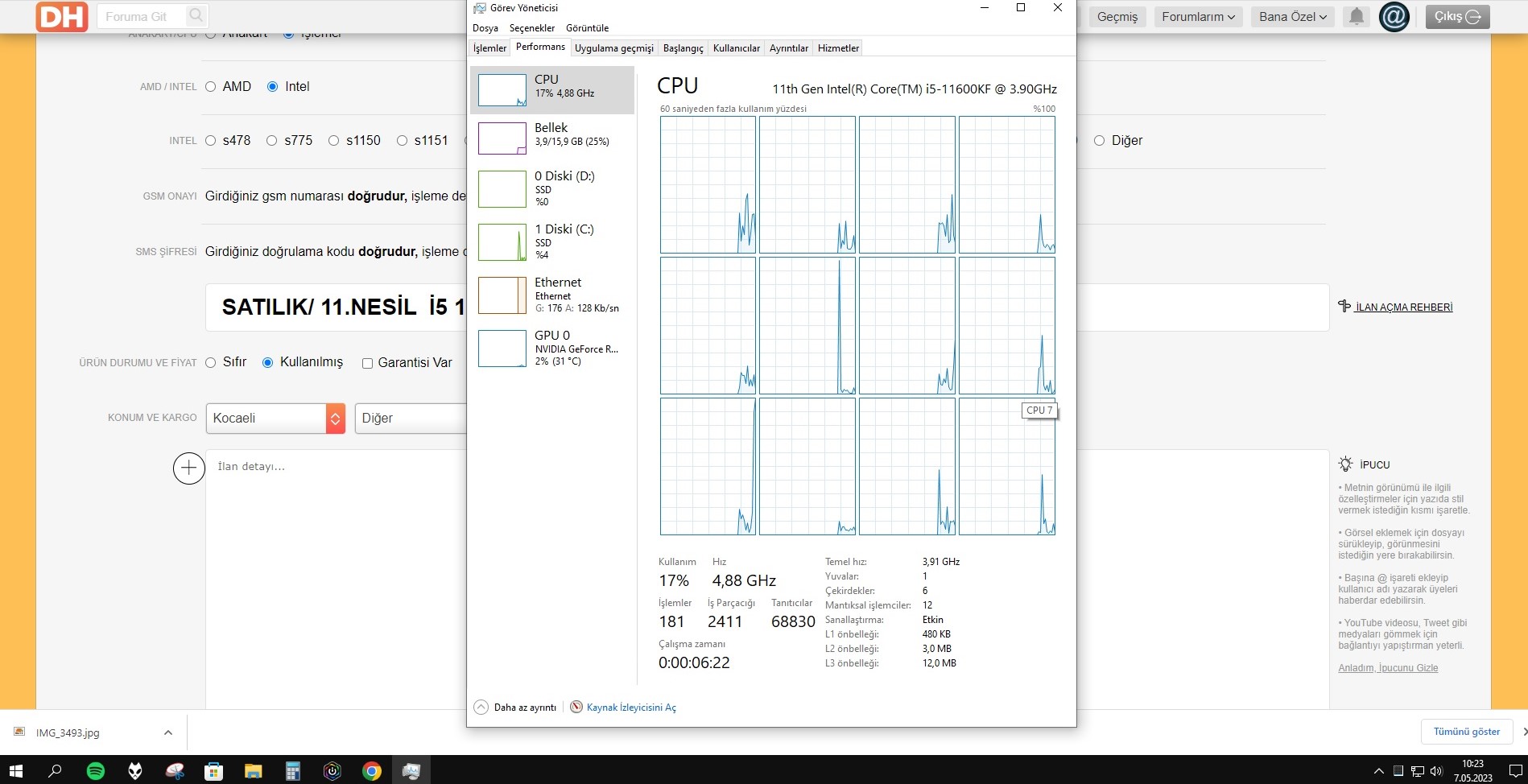
Task: Select the Diğer socket radio button
Action: tap(1099, 140)
